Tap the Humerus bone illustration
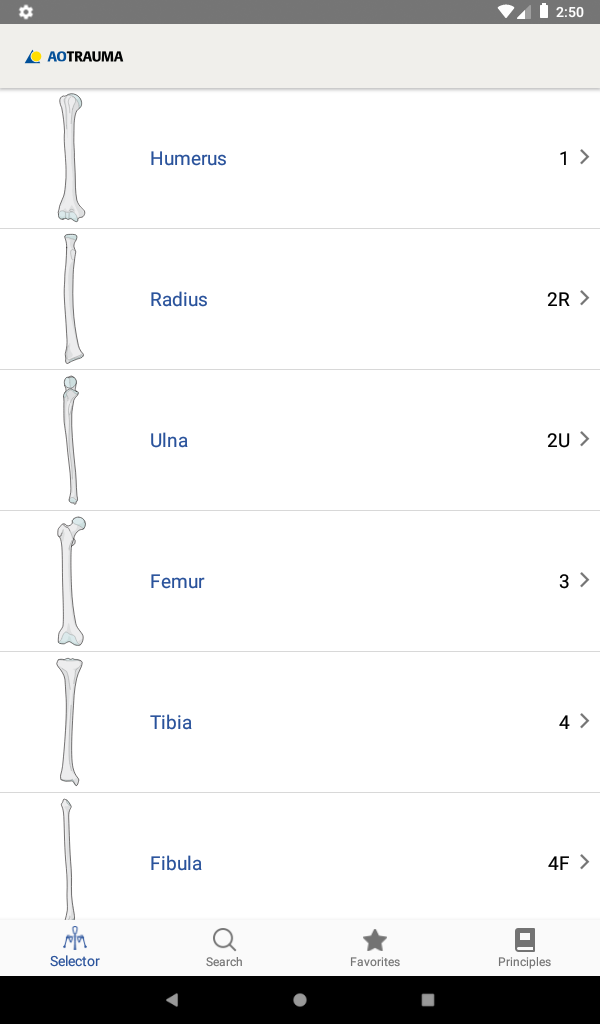 point(71,158)
